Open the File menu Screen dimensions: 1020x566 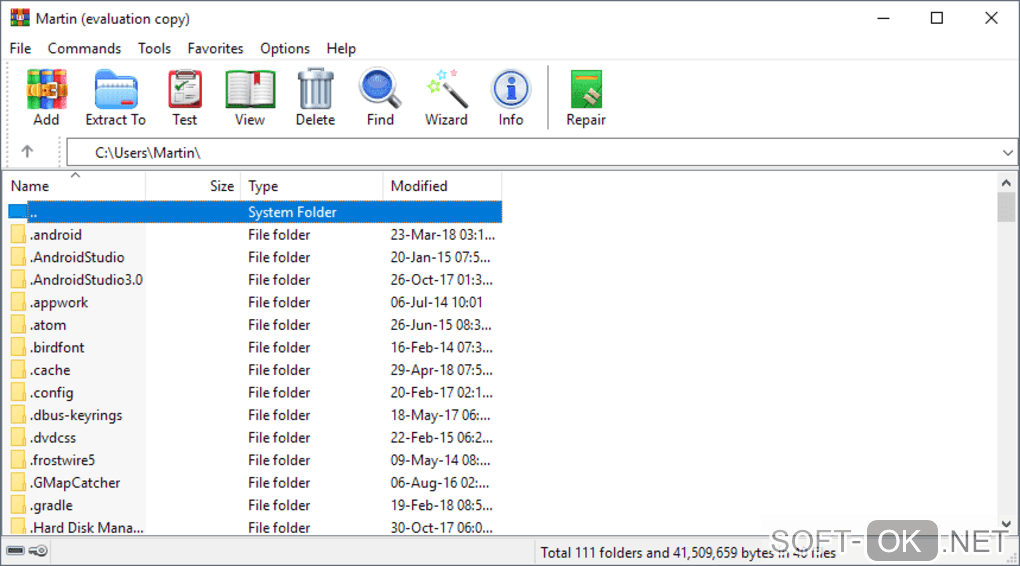point(20,48)
